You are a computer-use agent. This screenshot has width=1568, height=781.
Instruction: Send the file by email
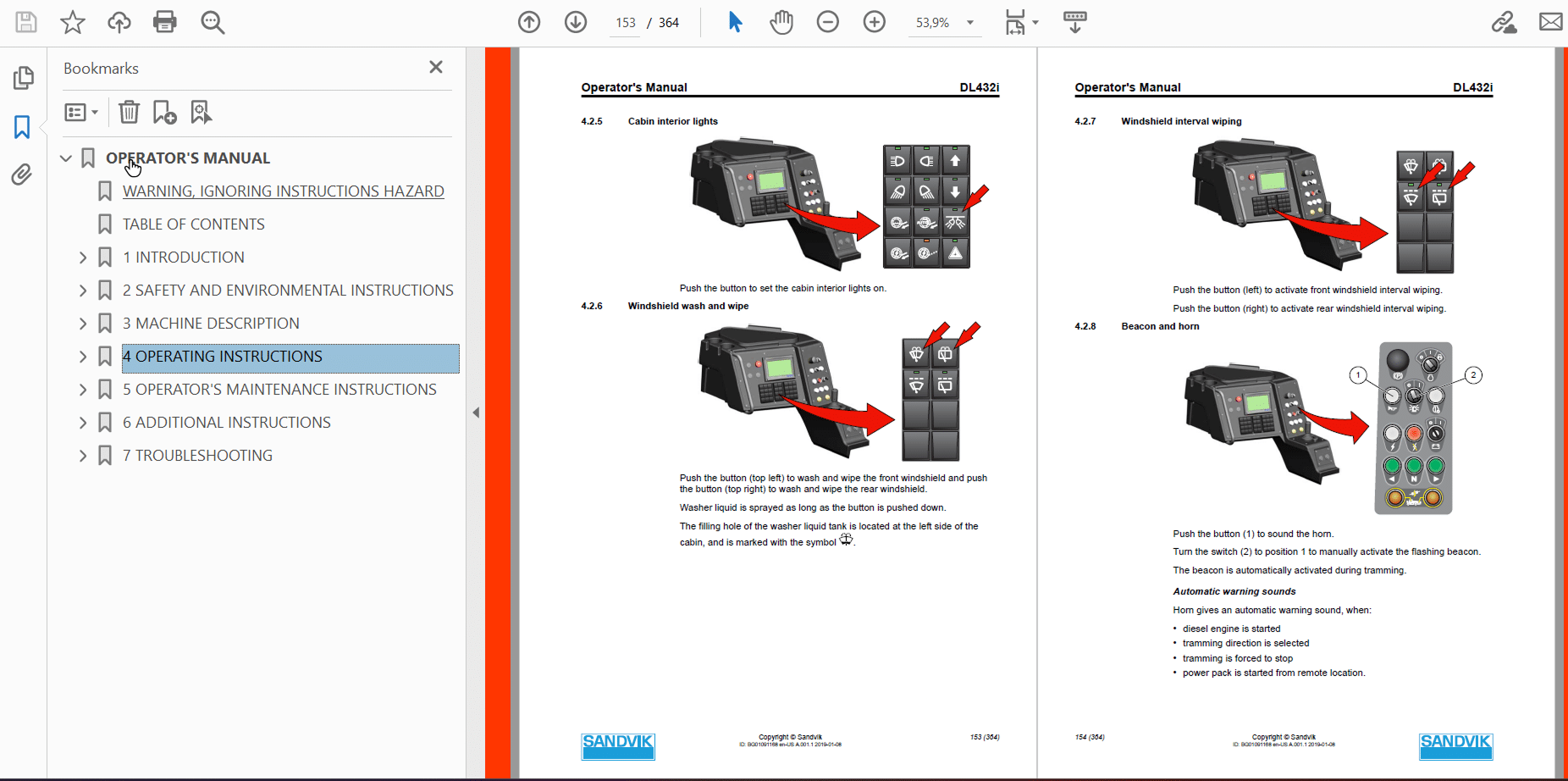(x=1551, y=22)
